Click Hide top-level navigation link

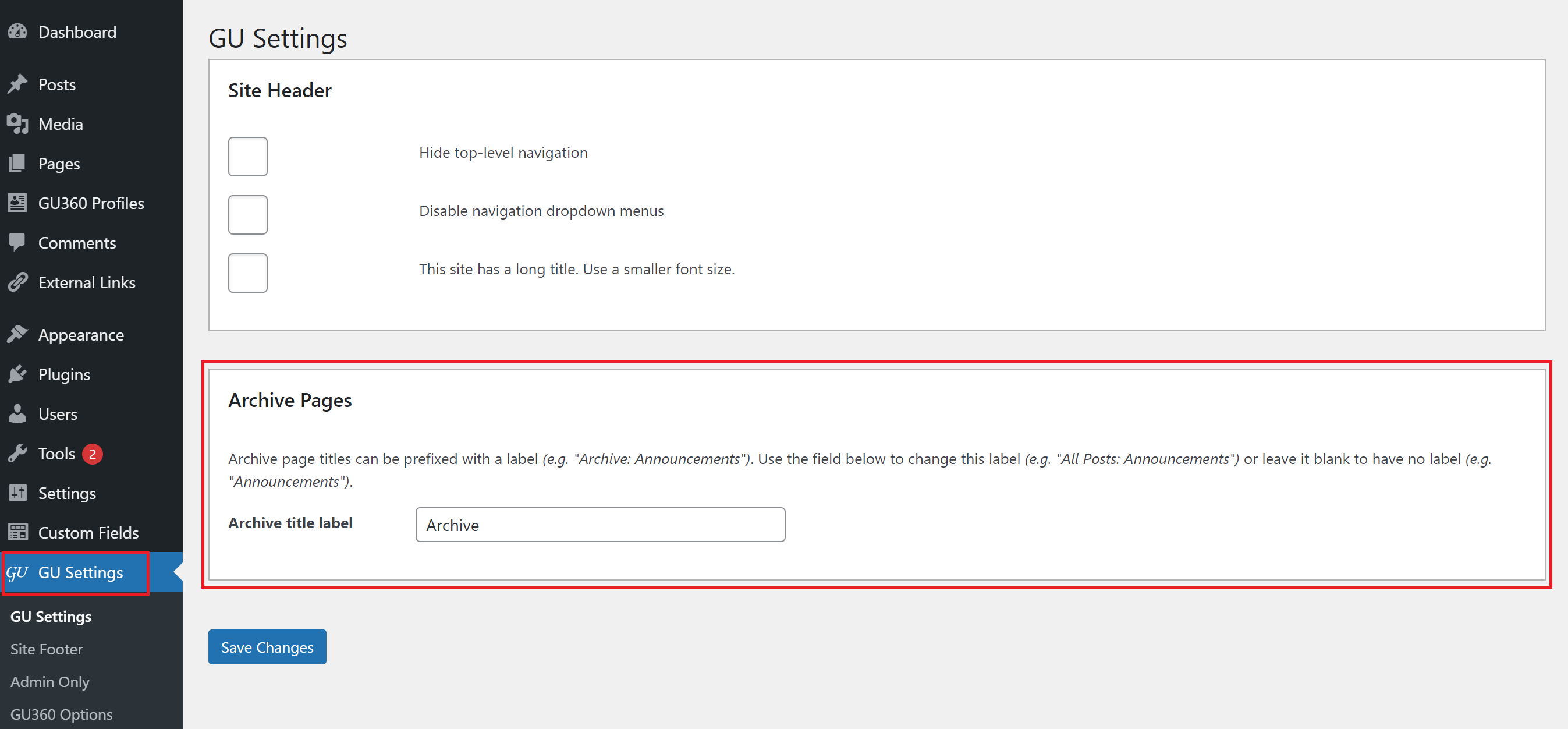[x=502, y=152]
